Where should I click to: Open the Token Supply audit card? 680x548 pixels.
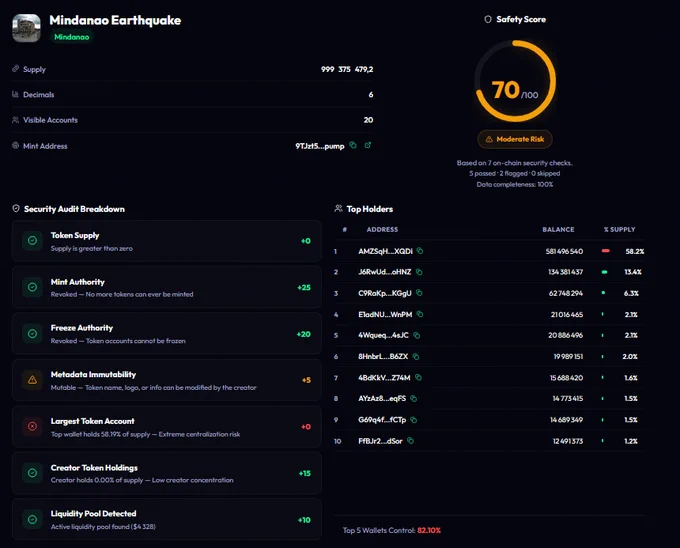167,241
